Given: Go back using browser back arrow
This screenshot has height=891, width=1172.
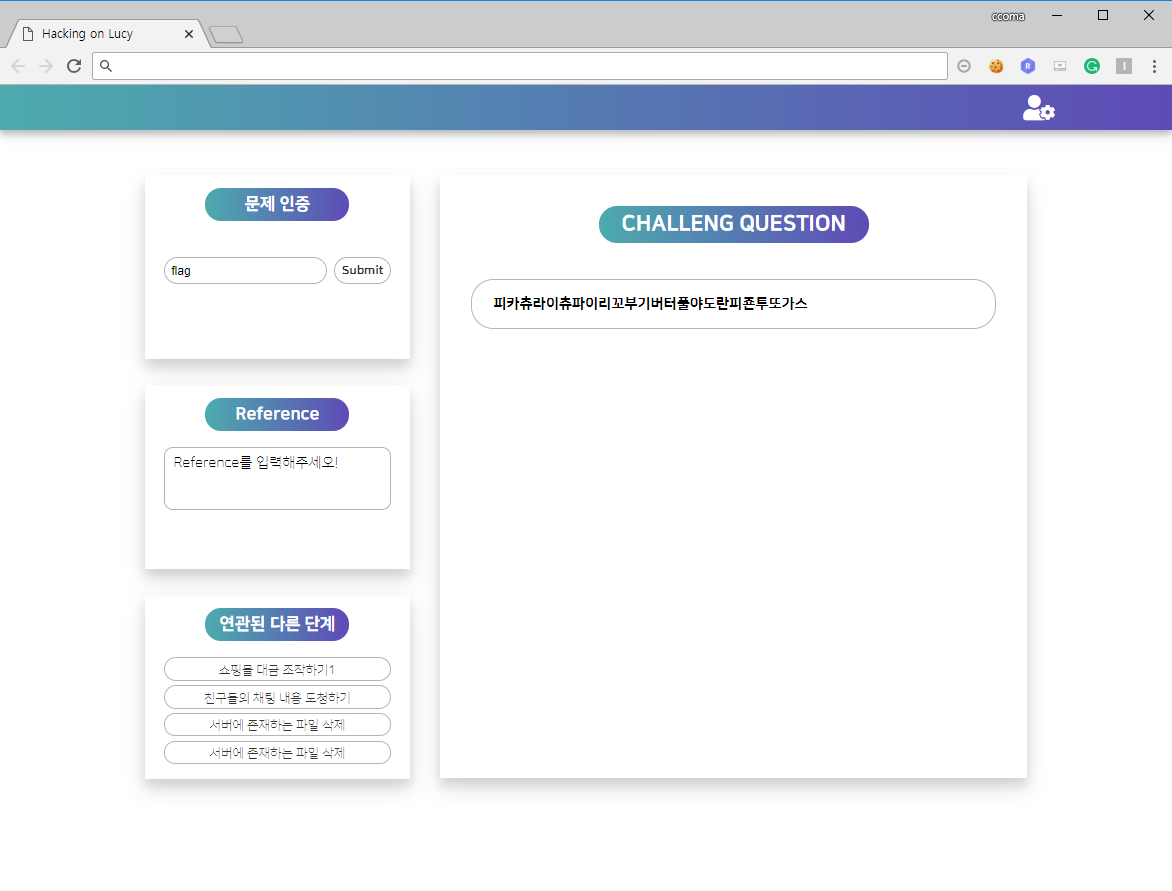Looking at the screenshot, I should [x=18, y=66].
